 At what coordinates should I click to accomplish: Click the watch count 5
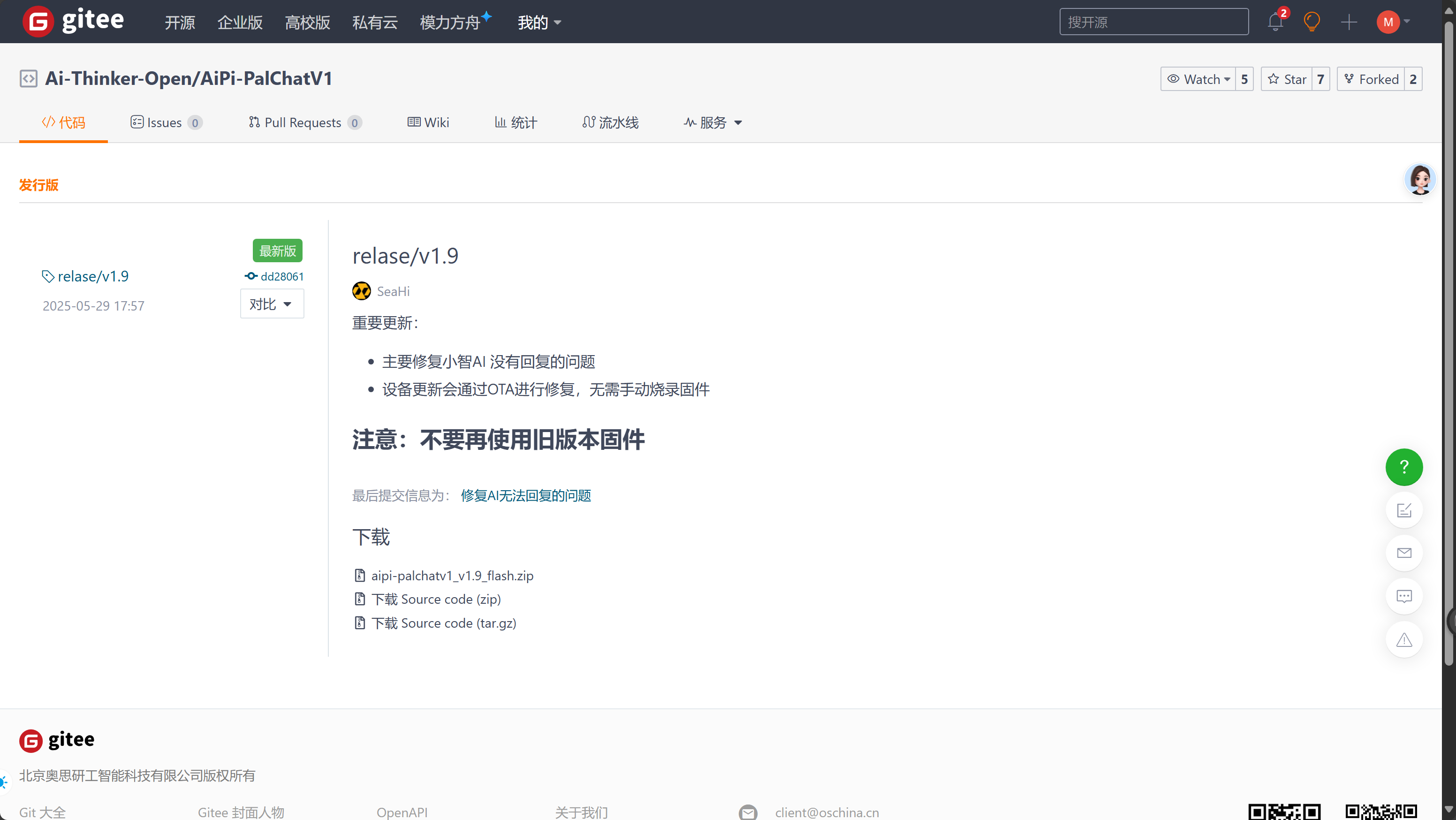pyautogui.click(x=1244, y=79)
